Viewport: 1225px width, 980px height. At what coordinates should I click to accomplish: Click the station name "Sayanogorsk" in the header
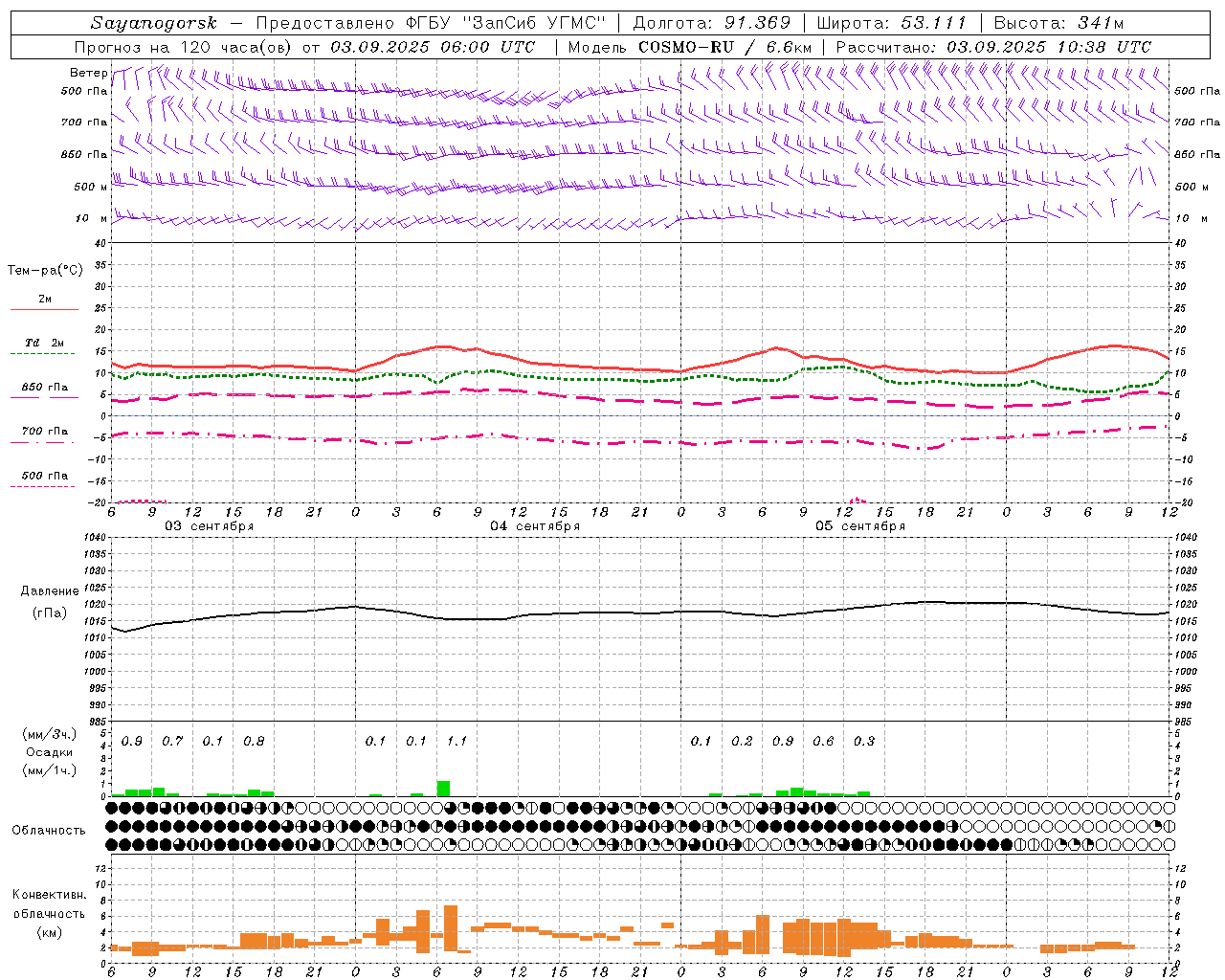154,23
